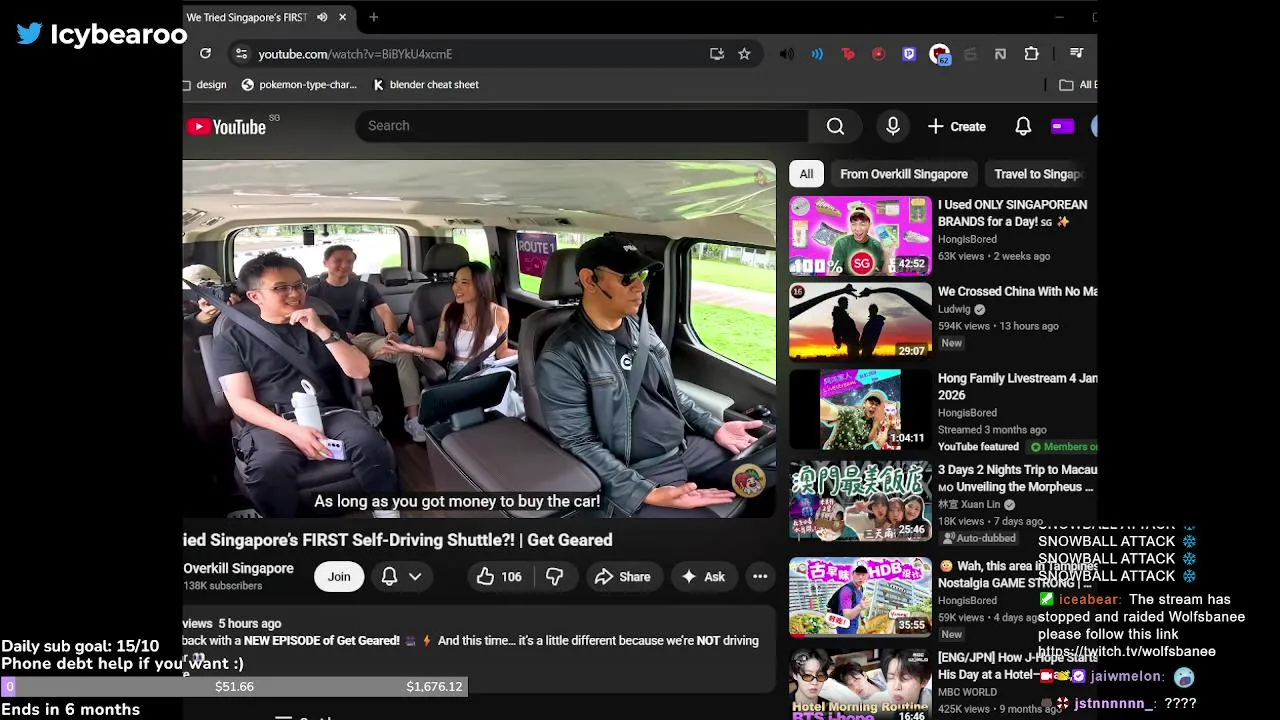Open the 3 Days 2 Nights Macau thumbnail

click(860, 500)
